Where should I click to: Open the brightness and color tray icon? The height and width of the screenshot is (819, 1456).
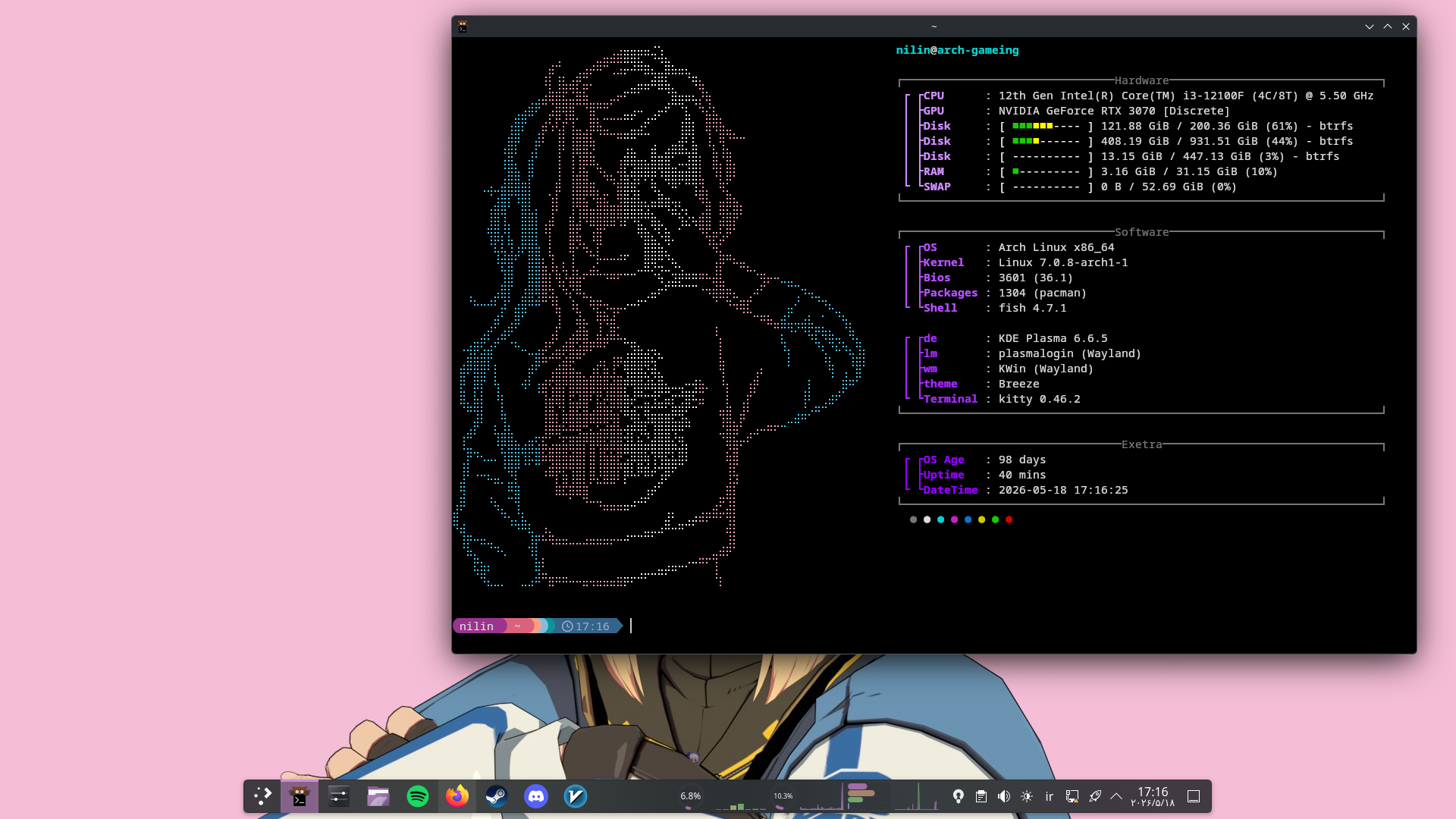point(1027,796)
